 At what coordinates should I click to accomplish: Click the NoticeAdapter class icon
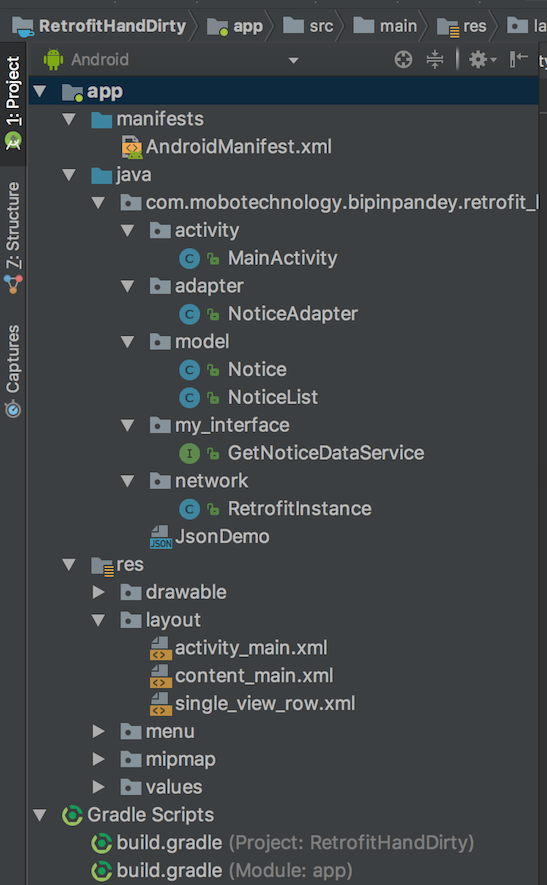[189, 314]
